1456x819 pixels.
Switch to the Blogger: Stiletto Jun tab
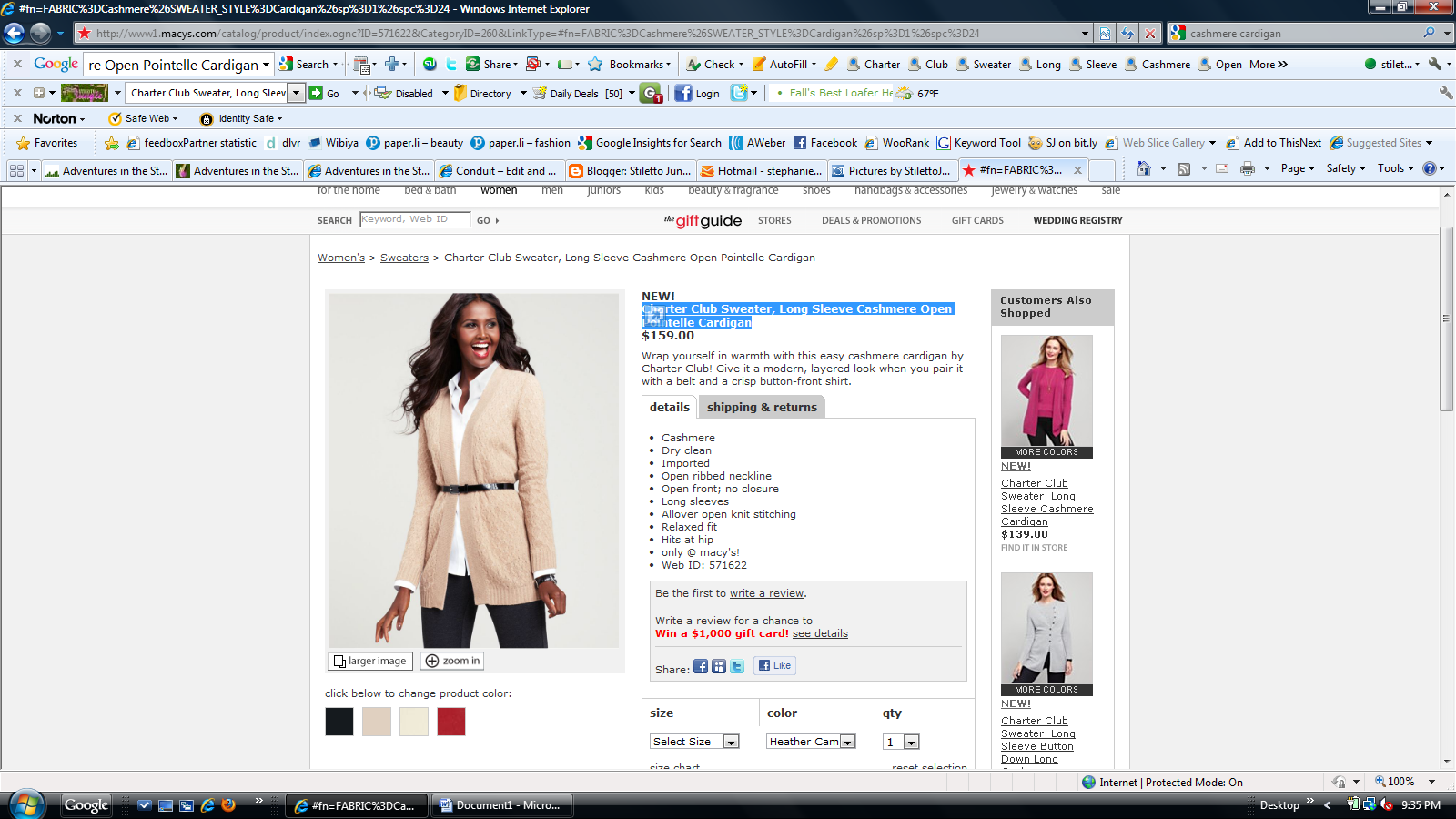coord(629,170)
